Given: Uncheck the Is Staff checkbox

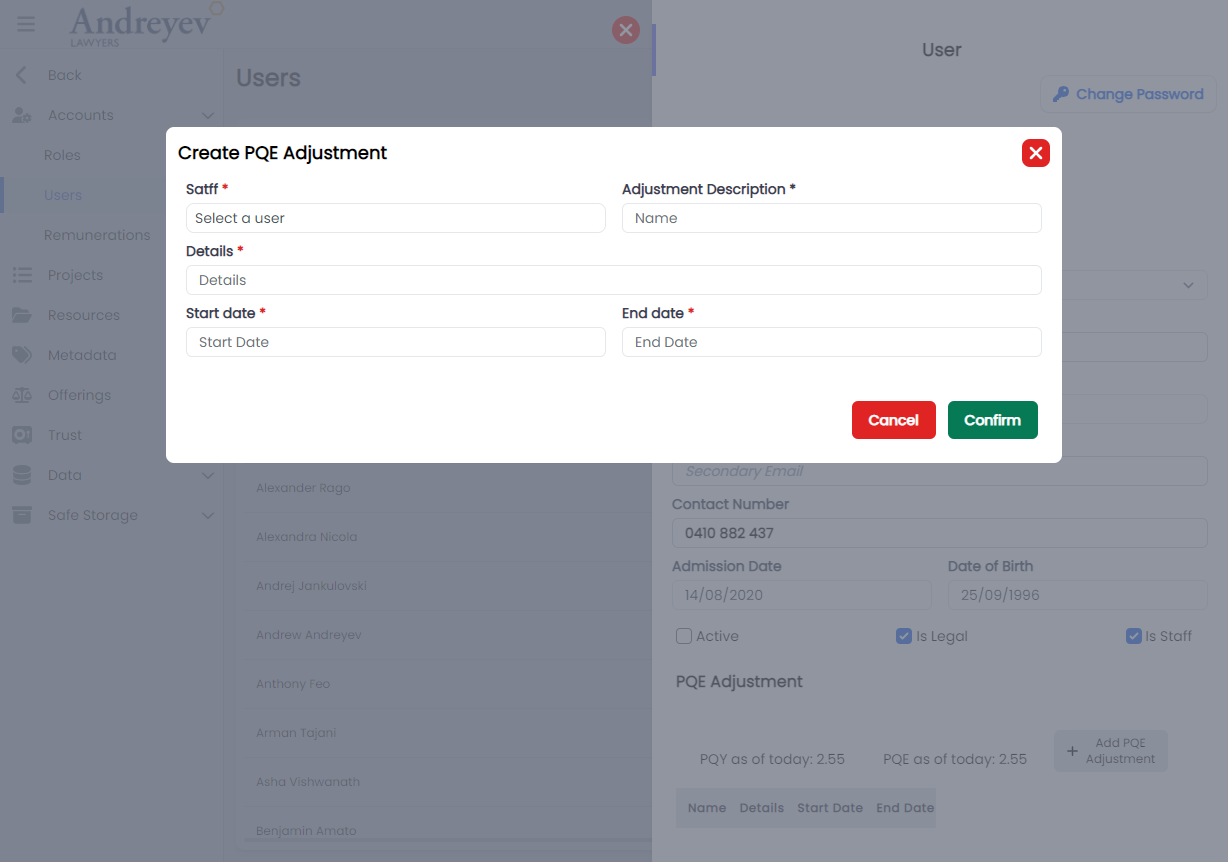Looking at the screenshot, I should click(x=1134, y=636).
